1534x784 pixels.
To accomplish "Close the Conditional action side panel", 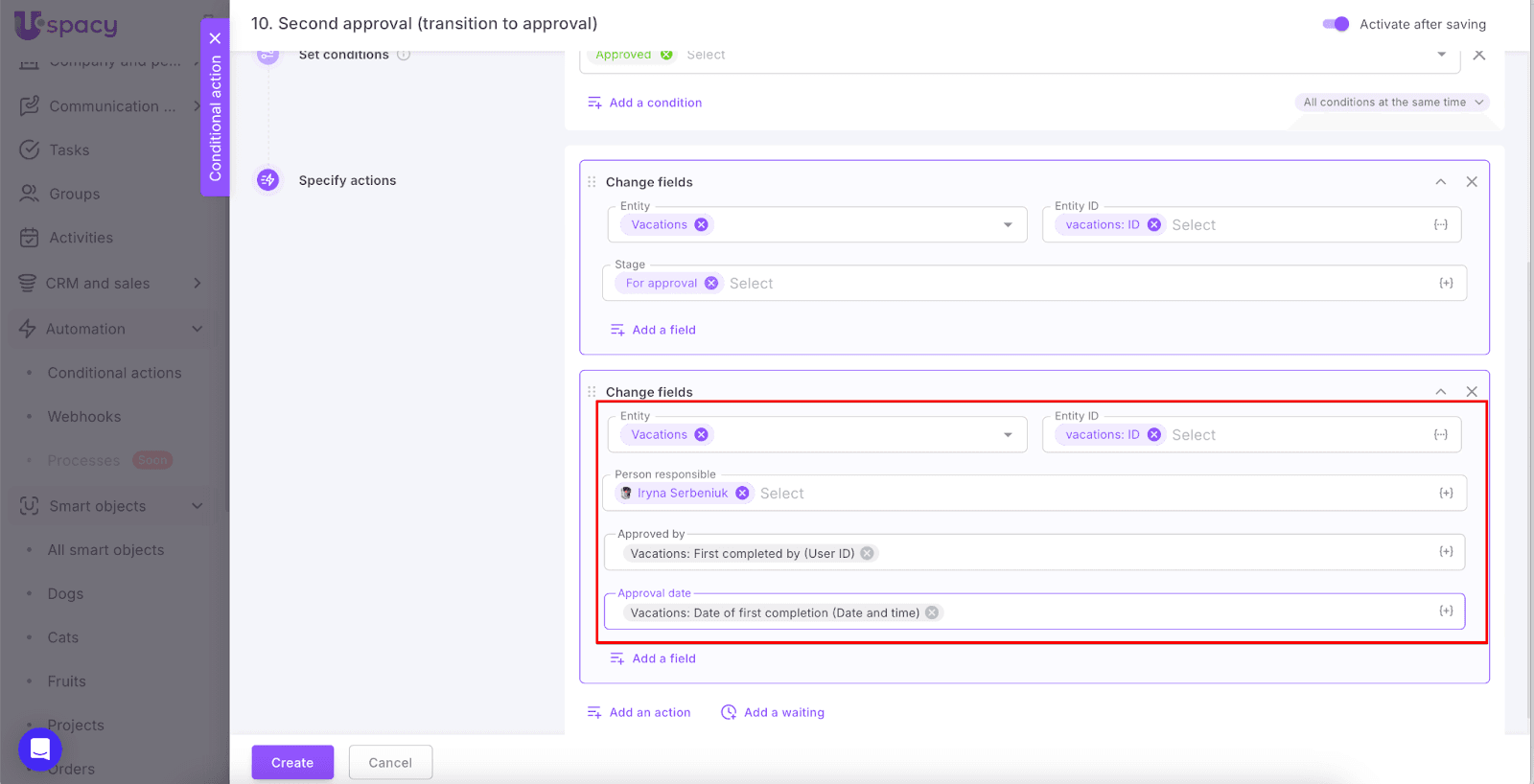I will (215, 38).
